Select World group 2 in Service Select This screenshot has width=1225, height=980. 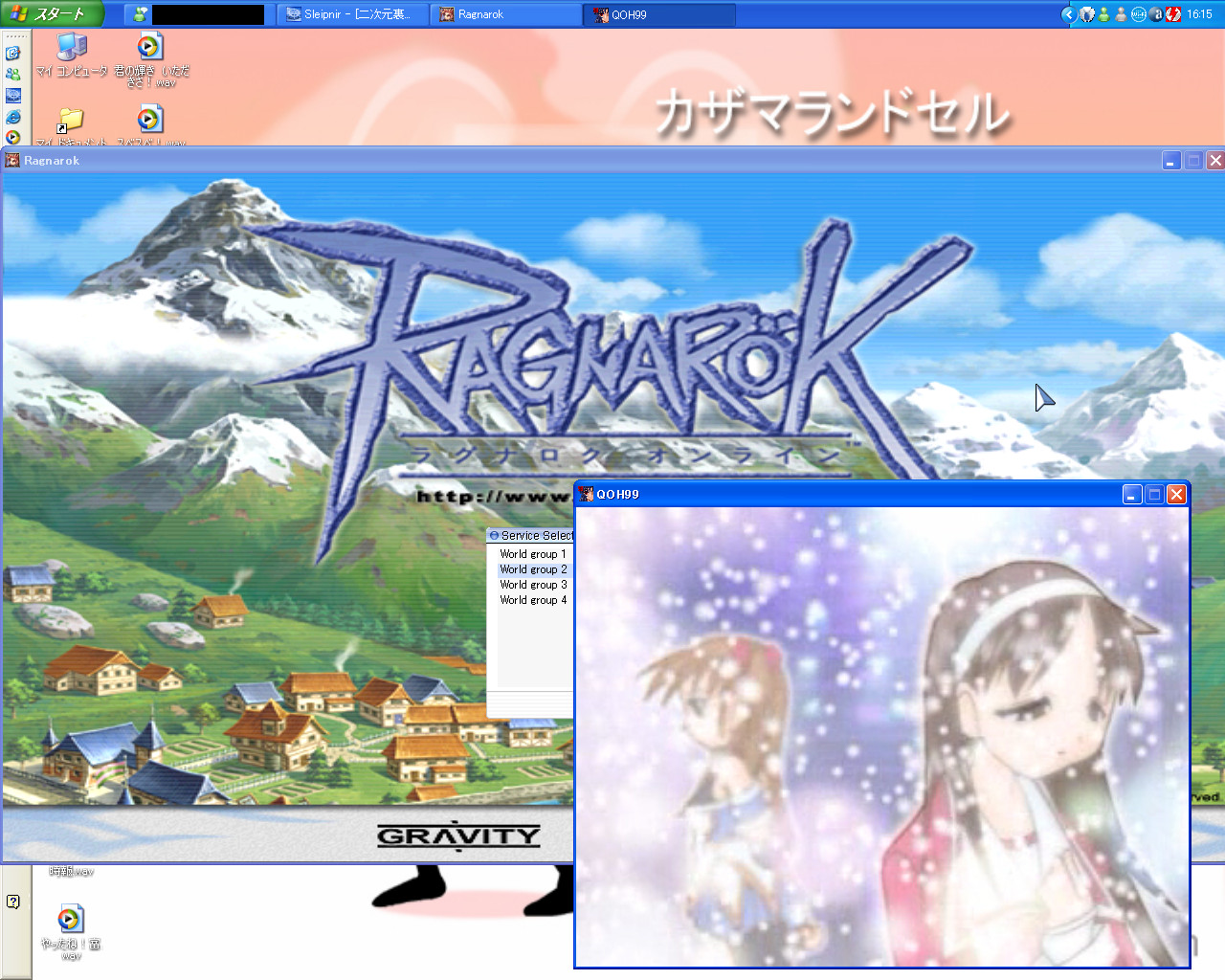click(533, 569)
